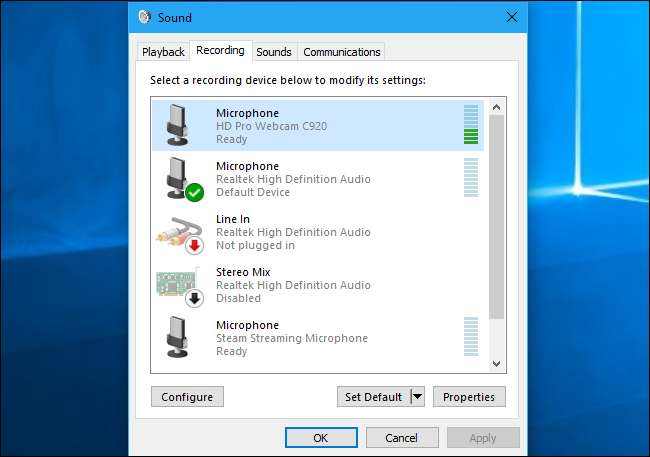Click the Steam Streaming Microphone icon
Image resolution: width=650 pixels, height=457 pixels.
[x=180, y=337]
